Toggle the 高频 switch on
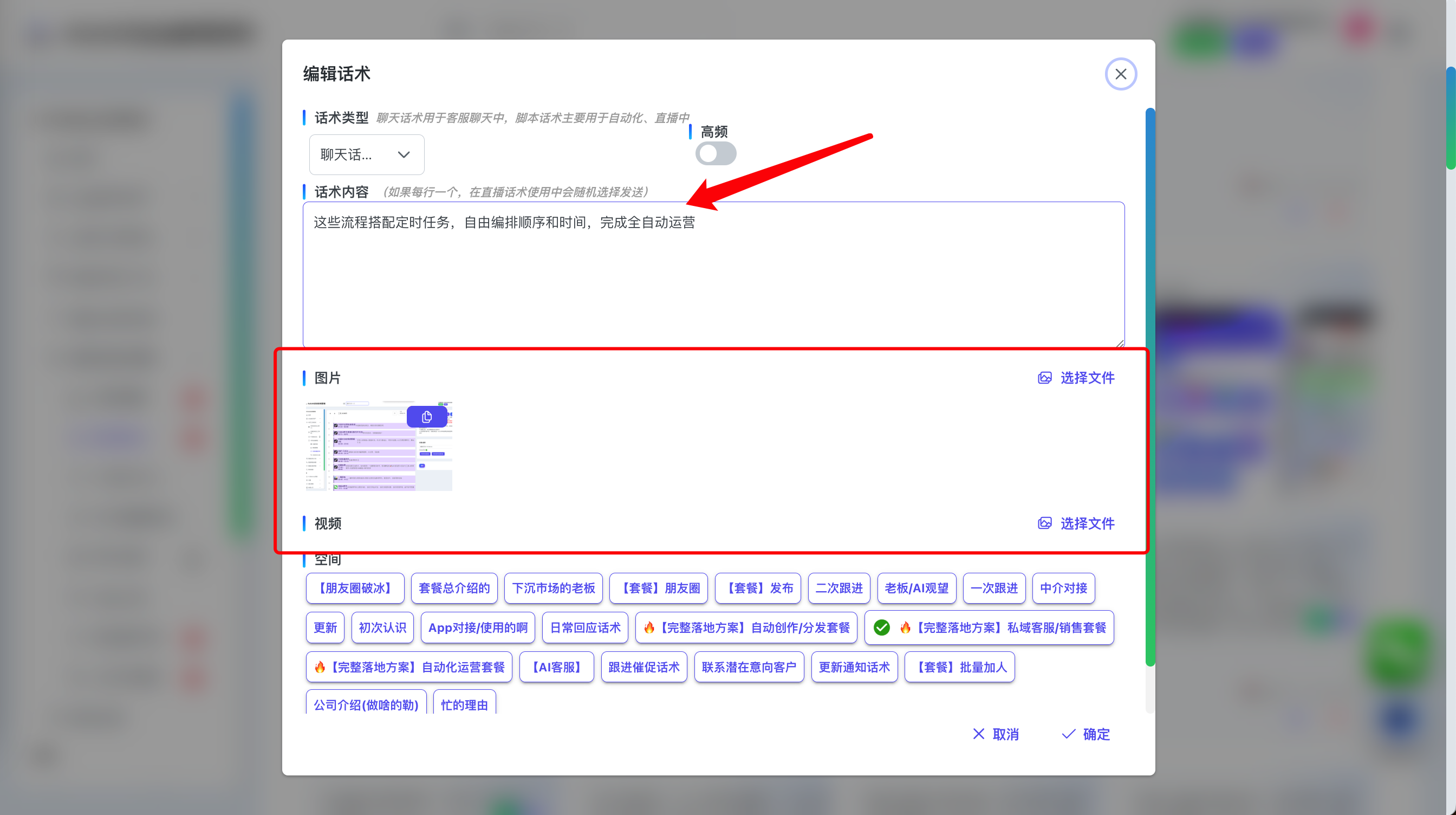This screenshot has height=815, width=1456. point(716,154)
